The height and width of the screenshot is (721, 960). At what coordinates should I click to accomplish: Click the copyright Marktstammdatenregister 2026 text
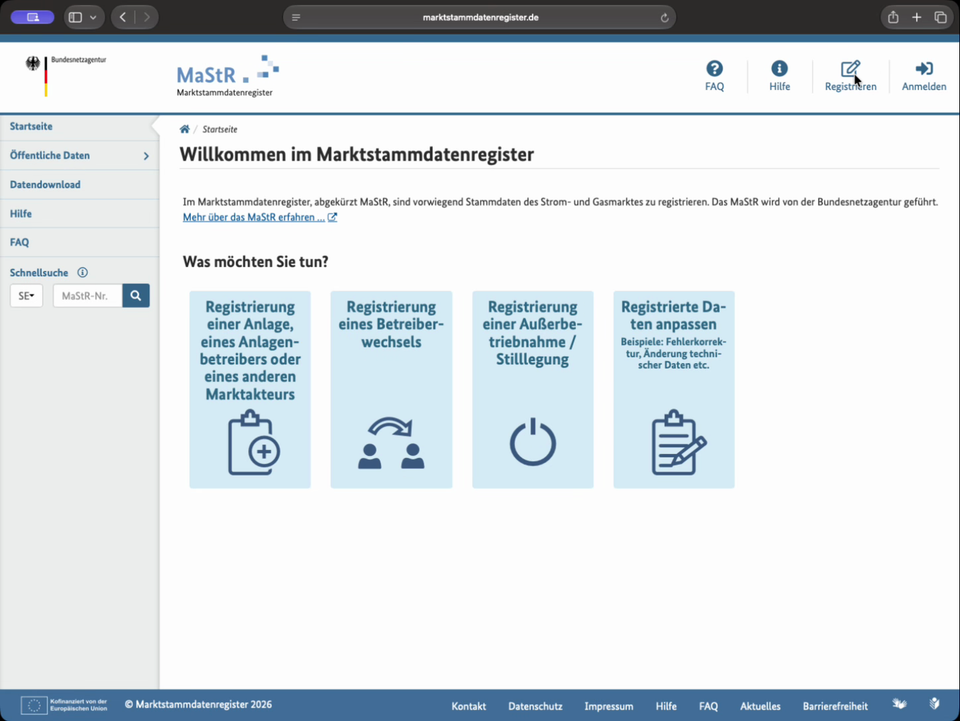[198, 704]
